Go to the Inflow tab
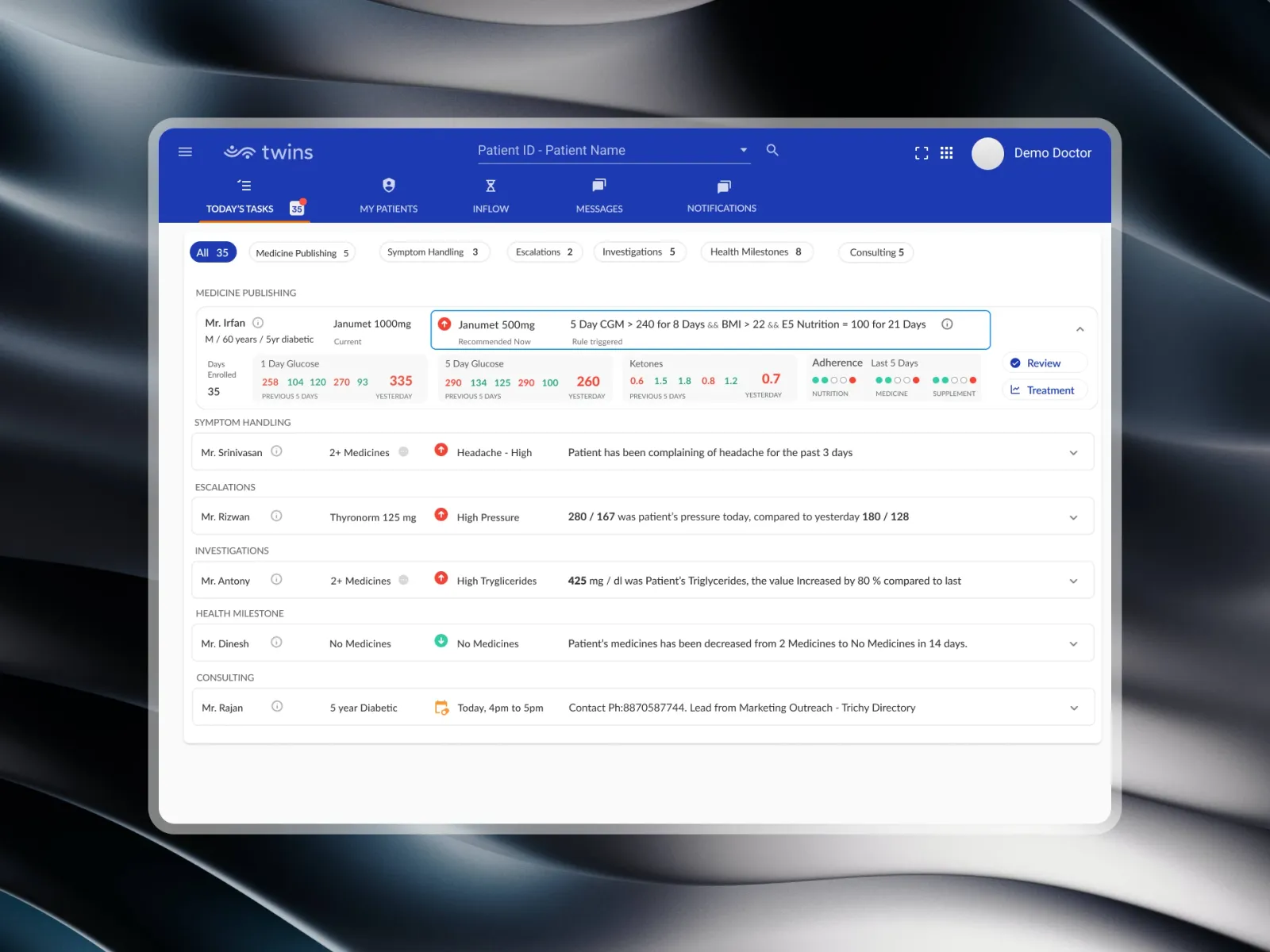1270x952 pixels. (491, 197)
